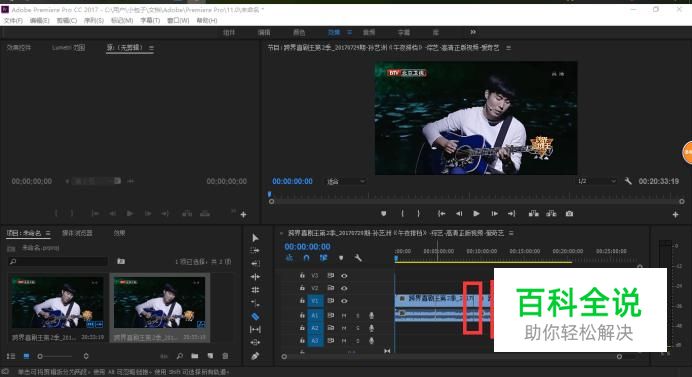The width and height of the screenshot is (692, 377).
Task: Click project panel search field
Action: (x=58, y=262)
